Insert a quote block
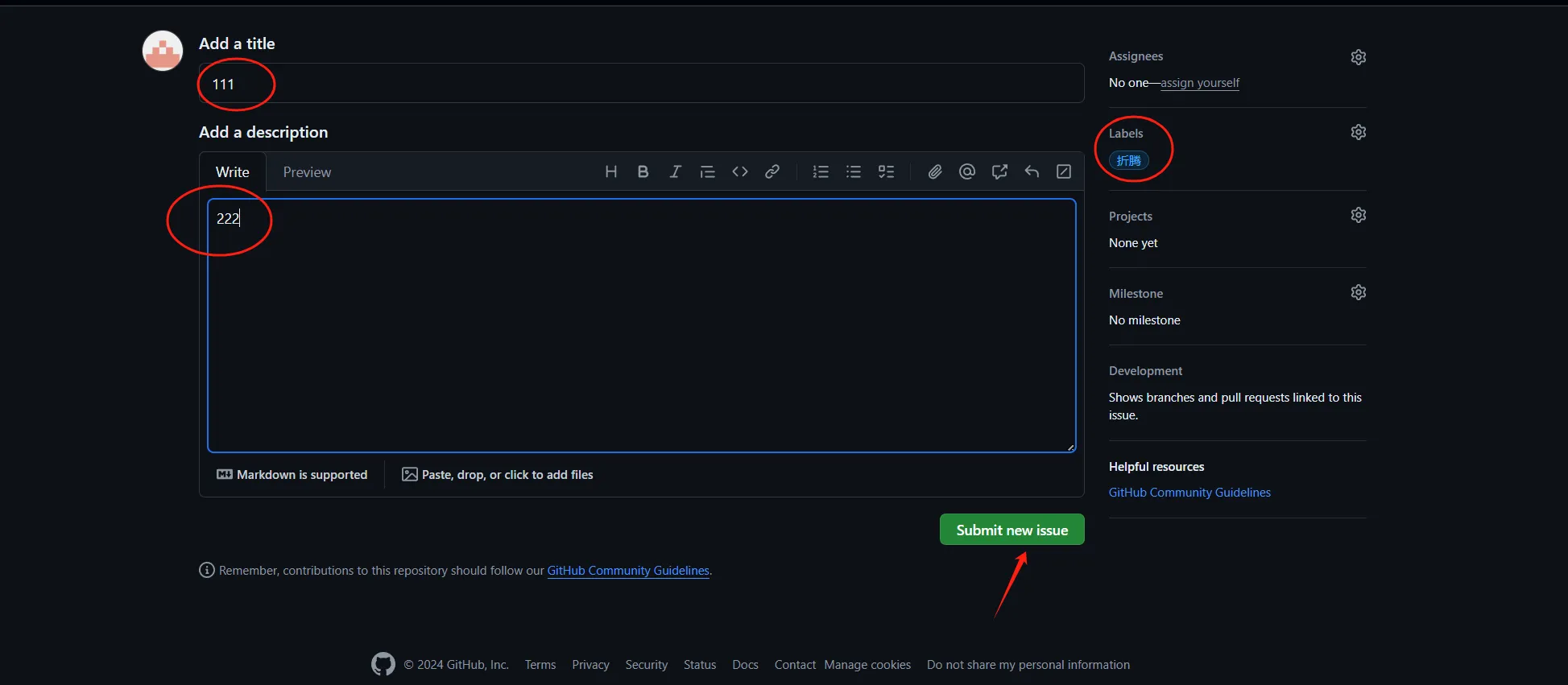1568x685 pixels. click(707, 171)
